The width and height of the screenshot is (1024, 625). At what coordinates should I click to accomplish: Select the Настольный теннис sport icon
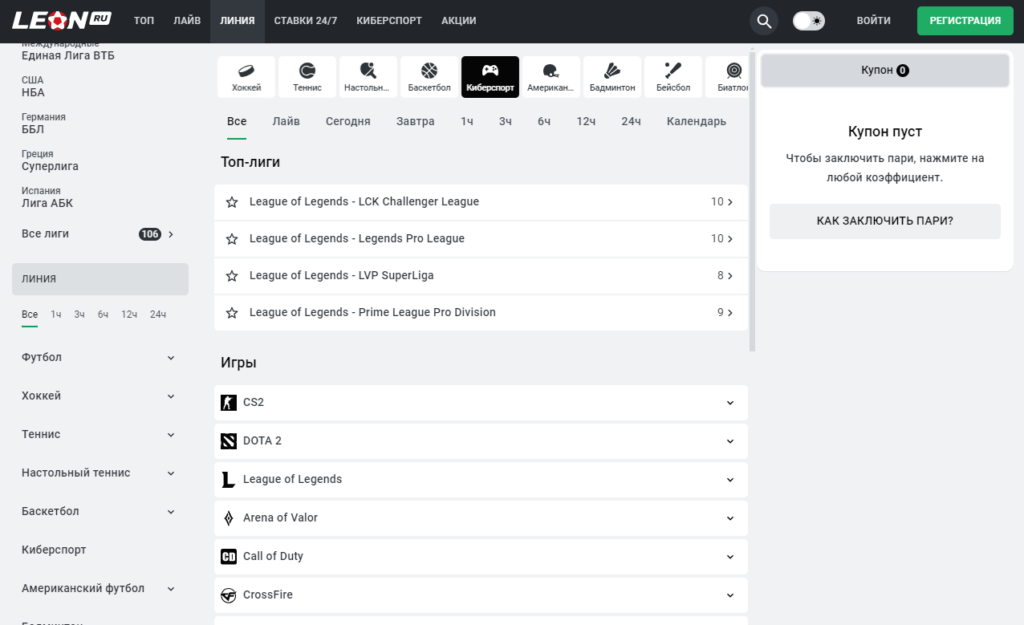368,77
